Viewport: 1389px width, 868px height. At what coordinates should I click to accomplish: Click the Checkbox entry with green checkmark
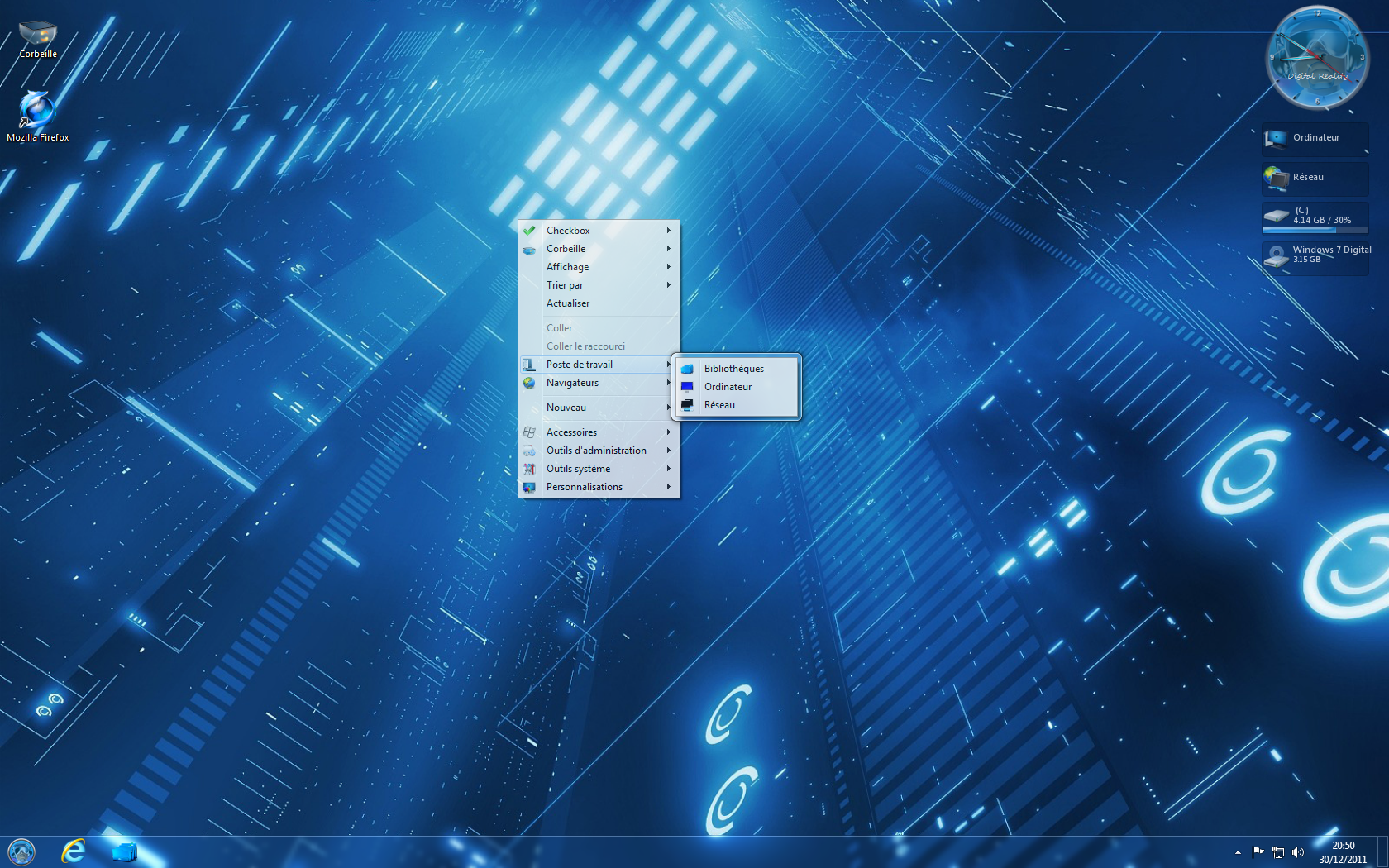pos(568,231)
